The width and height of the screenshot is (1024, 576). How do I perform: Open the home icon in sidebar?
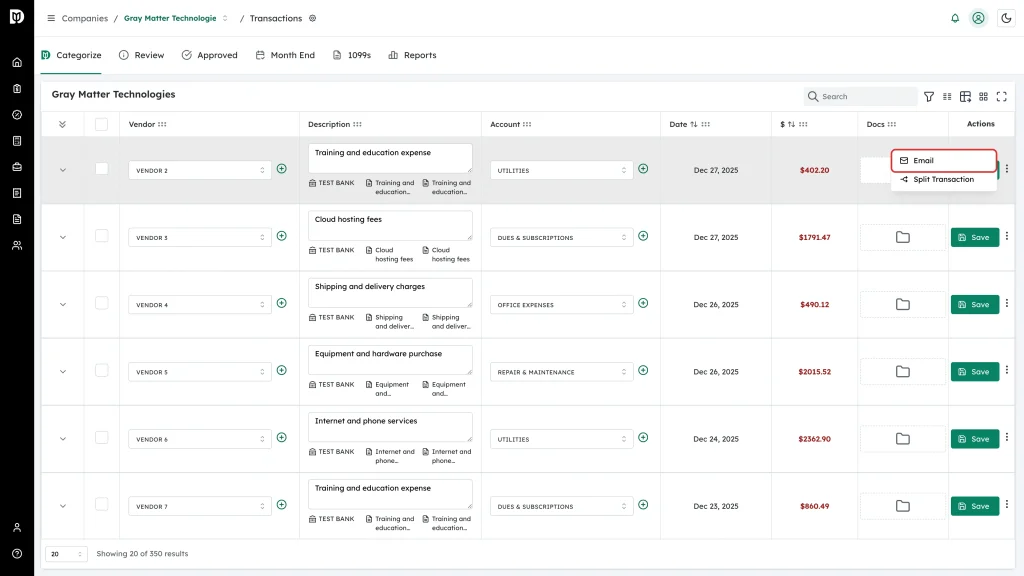[17, 63]
